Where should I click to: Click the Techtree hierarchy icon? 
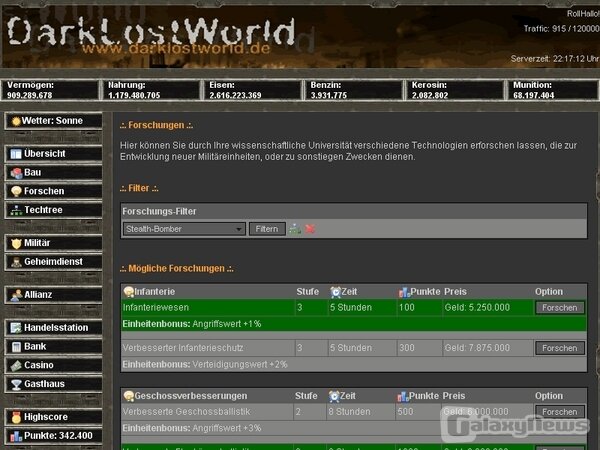coord(16,210)
